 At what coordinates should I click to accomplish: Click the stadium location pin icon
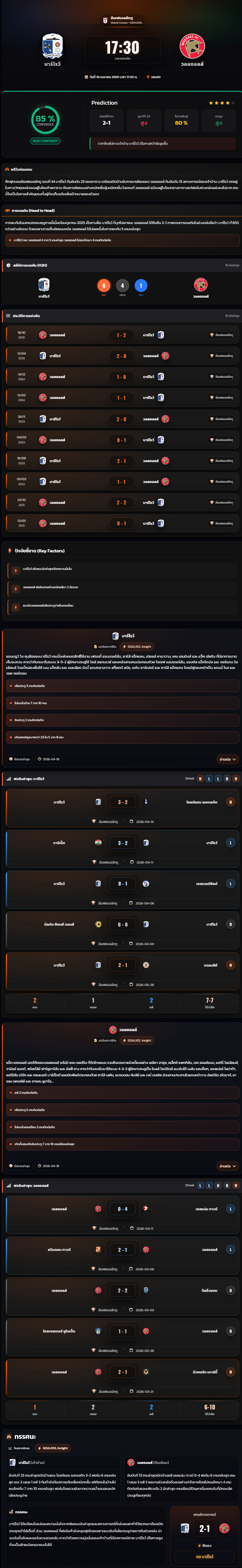pos(148,77)
